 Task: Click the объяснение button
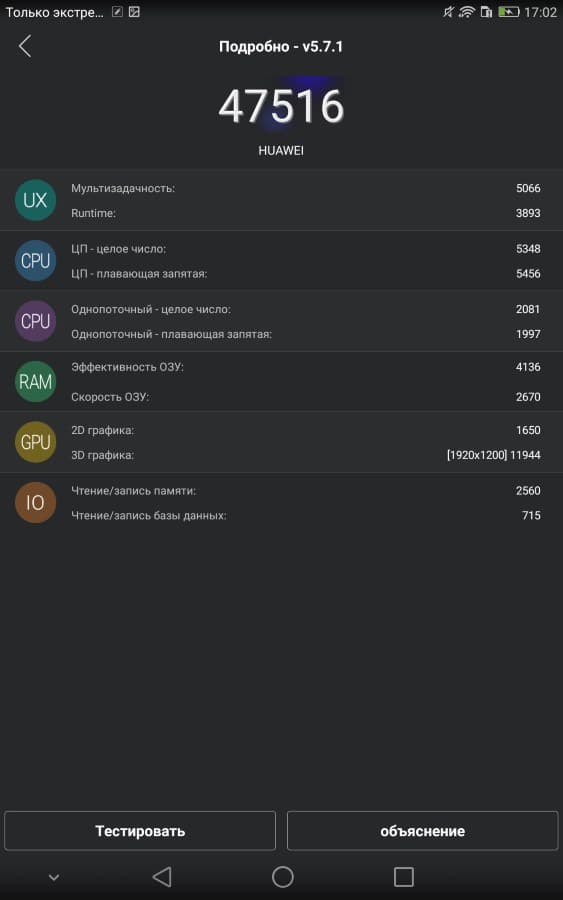coord(422,831)
